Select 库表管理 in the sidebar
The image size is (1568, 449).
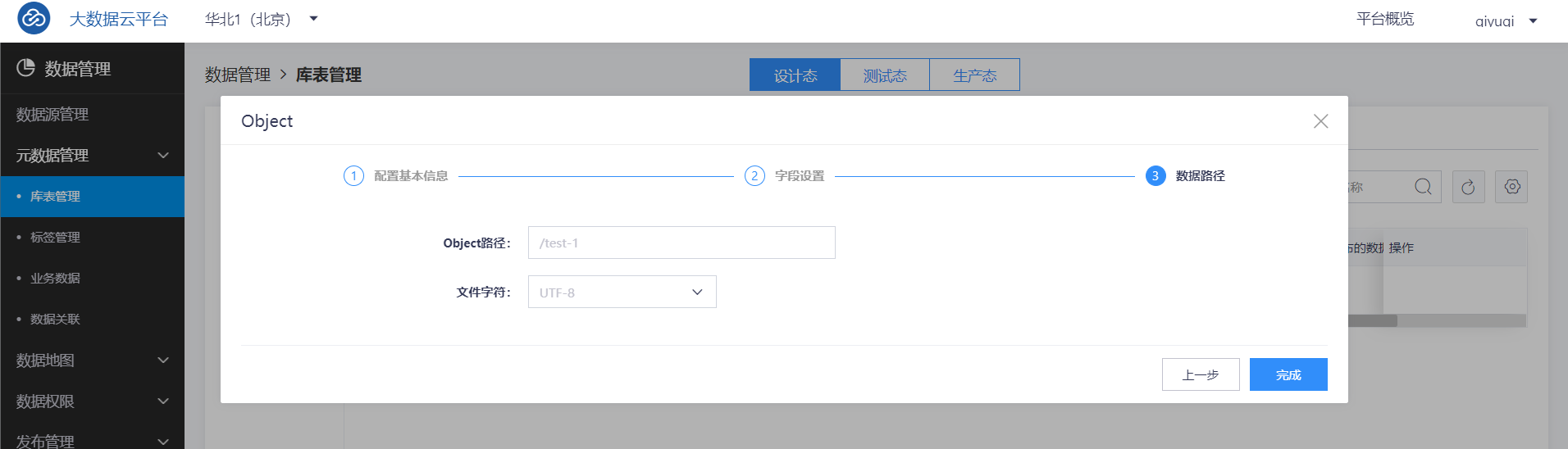pyautogui.click(x=92, y=197)
